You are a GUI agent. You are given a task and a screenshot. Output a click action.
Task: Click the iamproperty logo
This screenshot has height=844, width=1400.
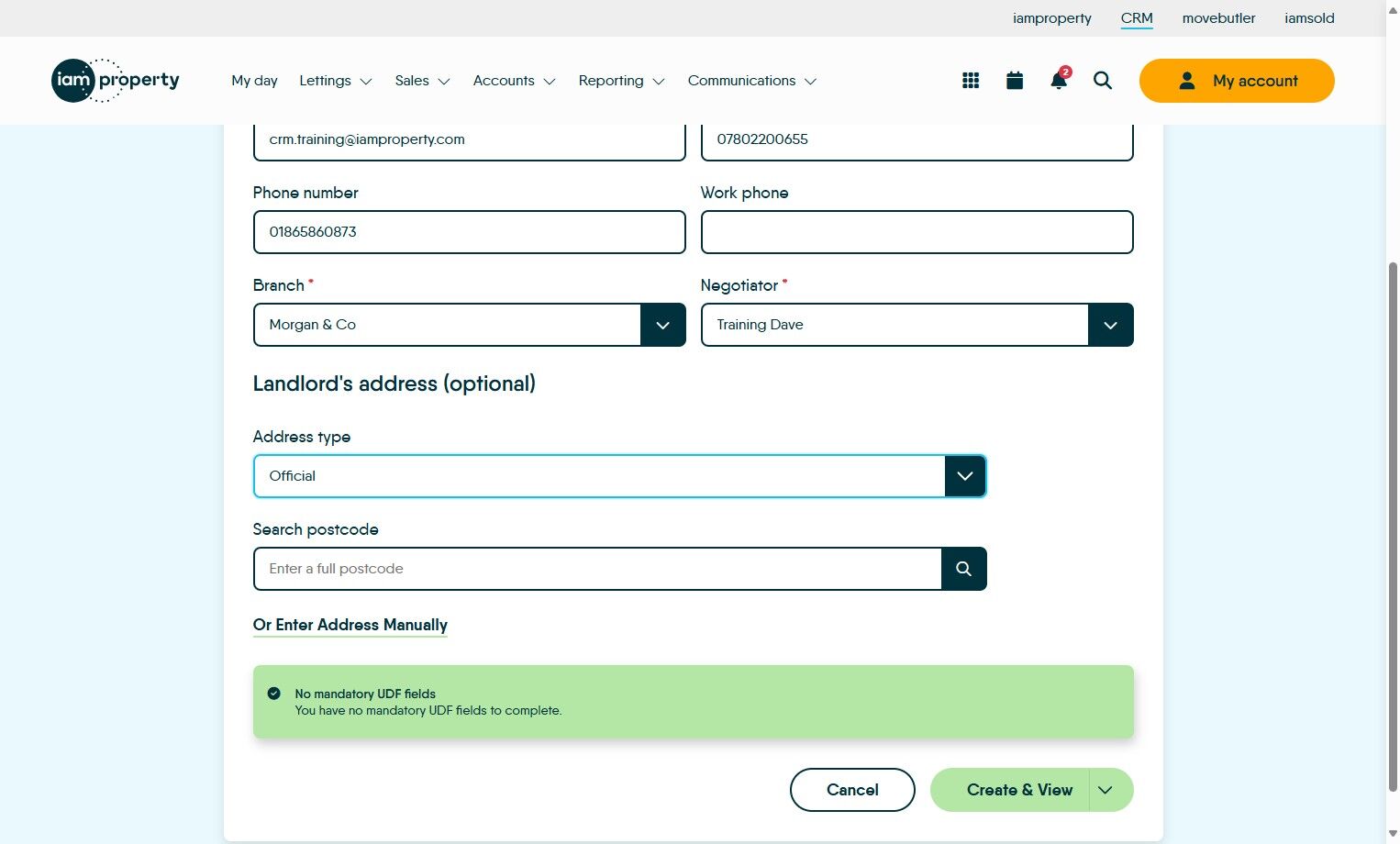116,81
